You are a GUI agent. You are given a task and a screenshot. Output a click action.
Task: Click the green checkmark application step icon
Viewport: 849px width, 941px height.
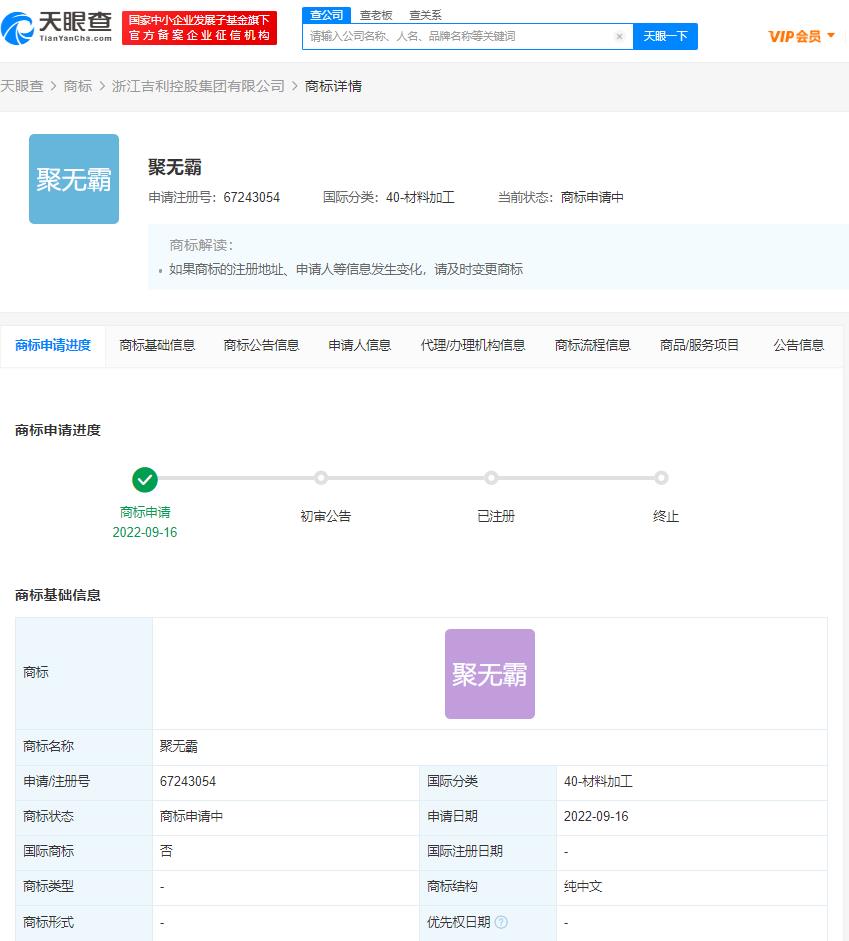click(145, 480)
